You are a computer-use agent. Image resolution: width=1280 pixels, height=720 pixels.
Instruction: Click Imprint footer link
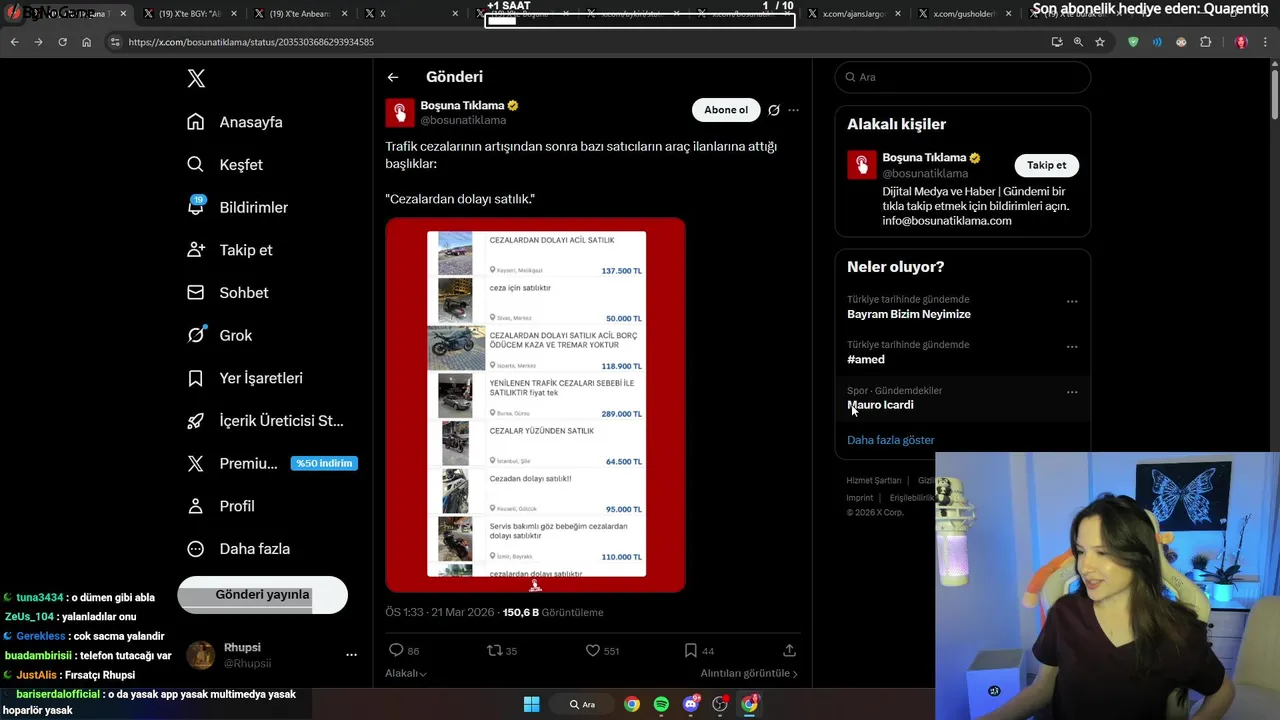click(x=860, y=498)
